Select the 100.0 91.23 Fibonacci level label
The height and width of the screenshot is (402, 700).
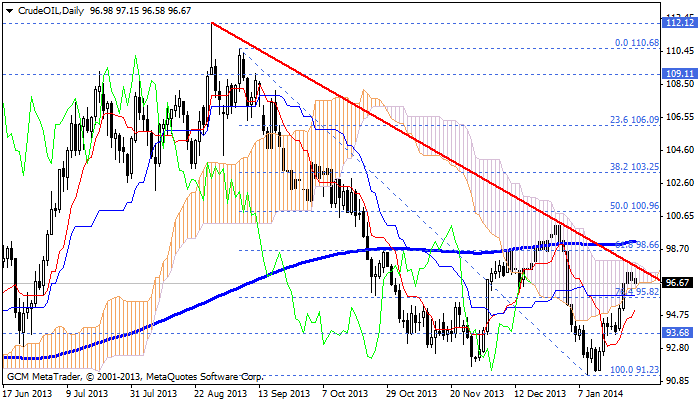pyautogui.click(x=635, y=370)
